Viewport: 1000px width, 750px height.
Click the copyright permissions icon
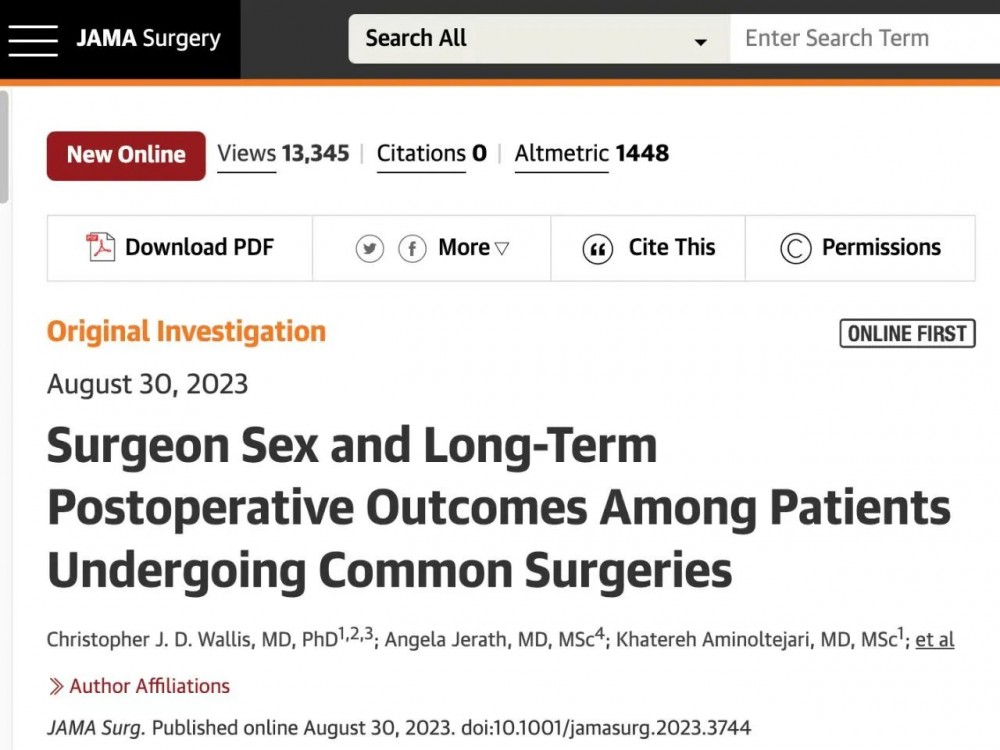pos(795,248)
